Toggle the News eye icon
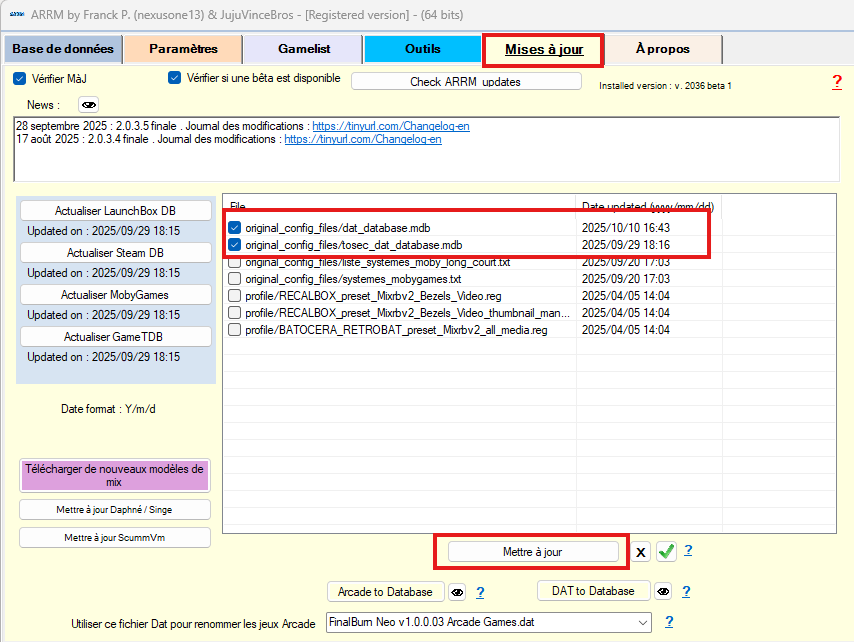The width and height of the screenshot is (854, 642). point(89,105)
